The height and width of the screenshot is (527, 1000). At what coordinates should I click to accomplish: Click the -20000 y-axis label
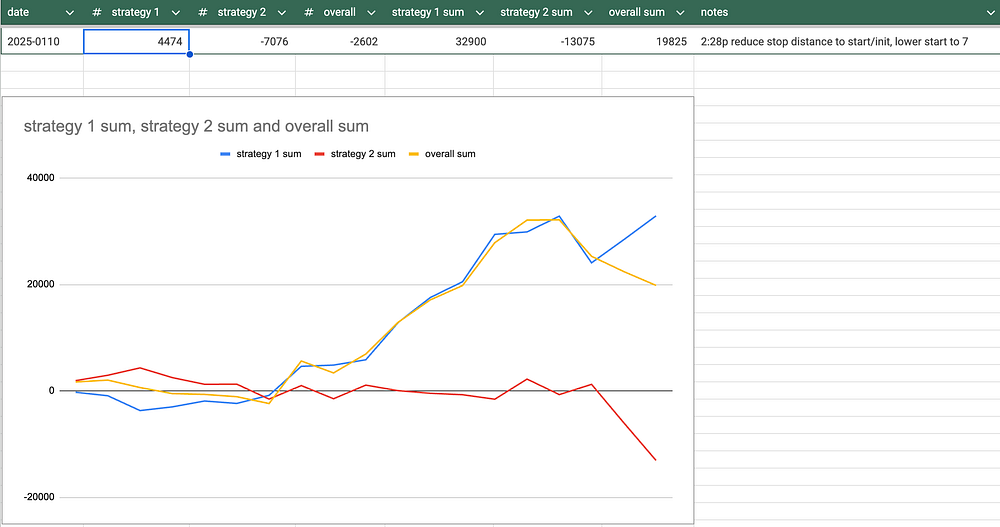click(x=39, y=497)
